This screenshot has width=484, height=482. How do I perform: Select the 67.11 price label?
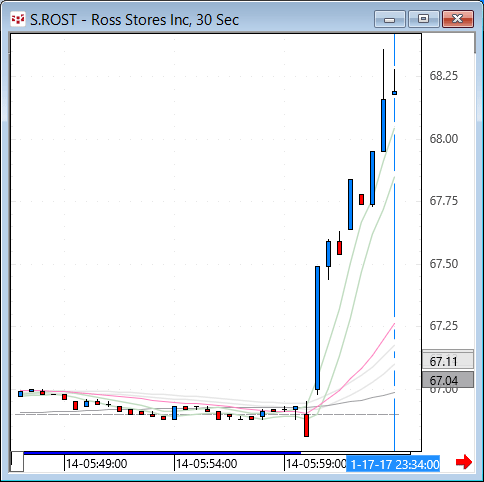pyautogui.click(x=448, y=361)
